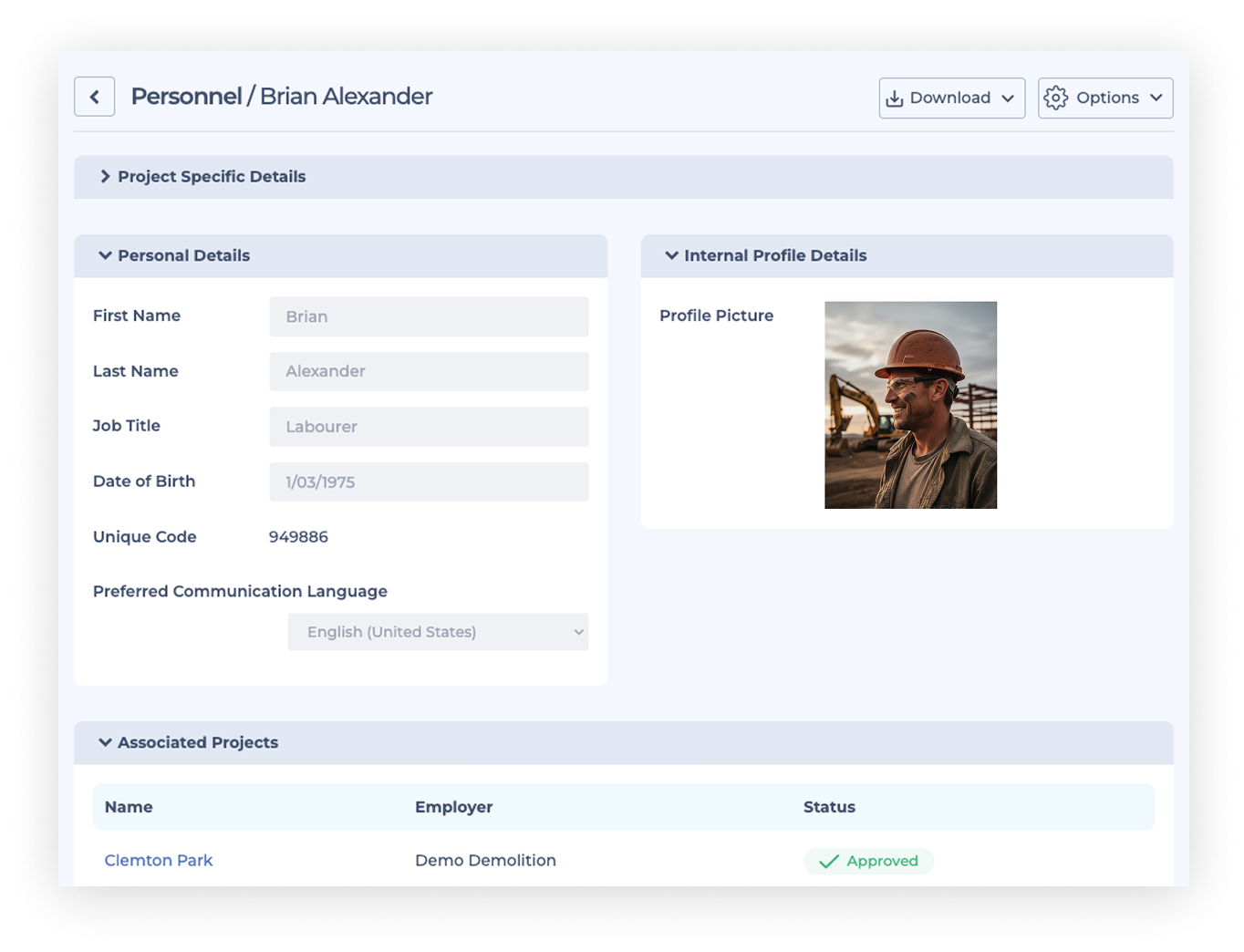
Task: Open the Preferred Communication Language dropdown
Action: (x=438, y=631)
